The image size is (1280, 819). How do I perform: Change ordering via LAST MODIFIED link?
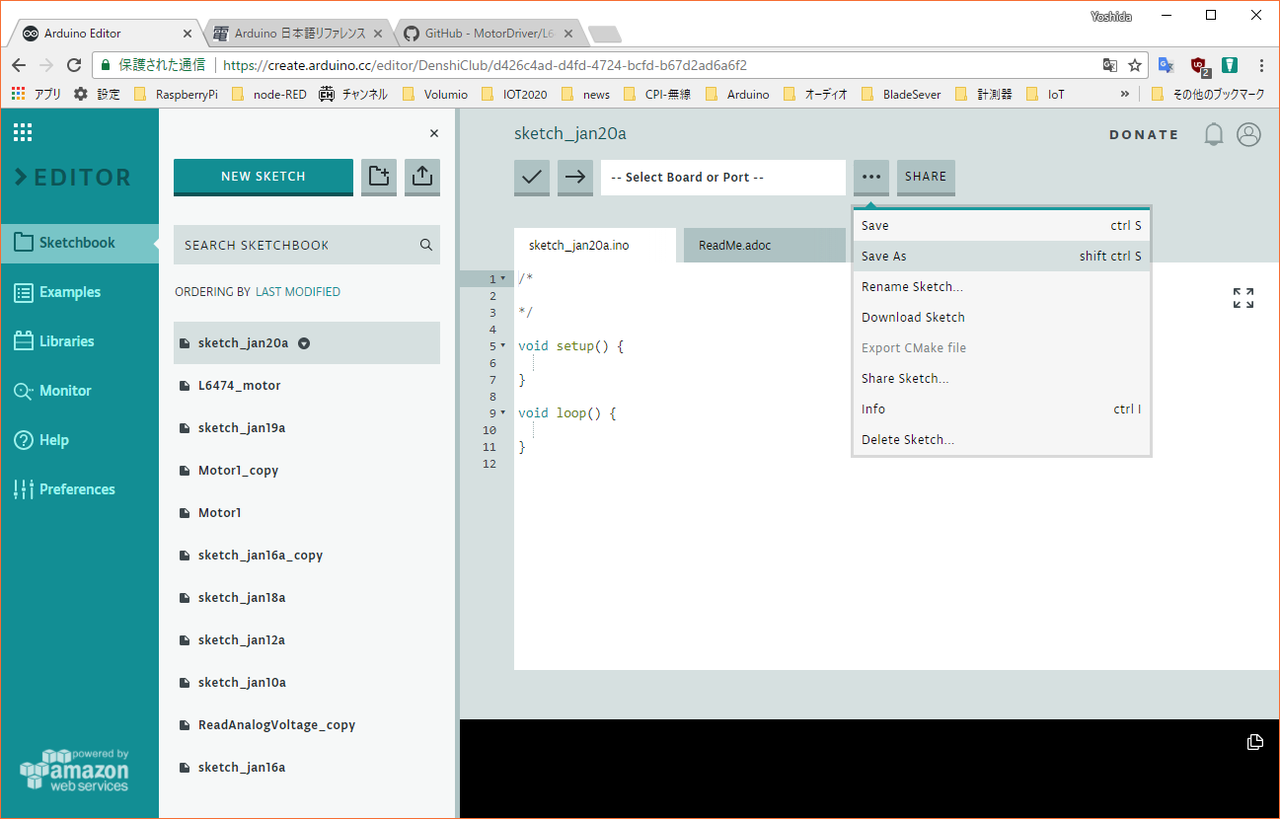pos(298,292)
